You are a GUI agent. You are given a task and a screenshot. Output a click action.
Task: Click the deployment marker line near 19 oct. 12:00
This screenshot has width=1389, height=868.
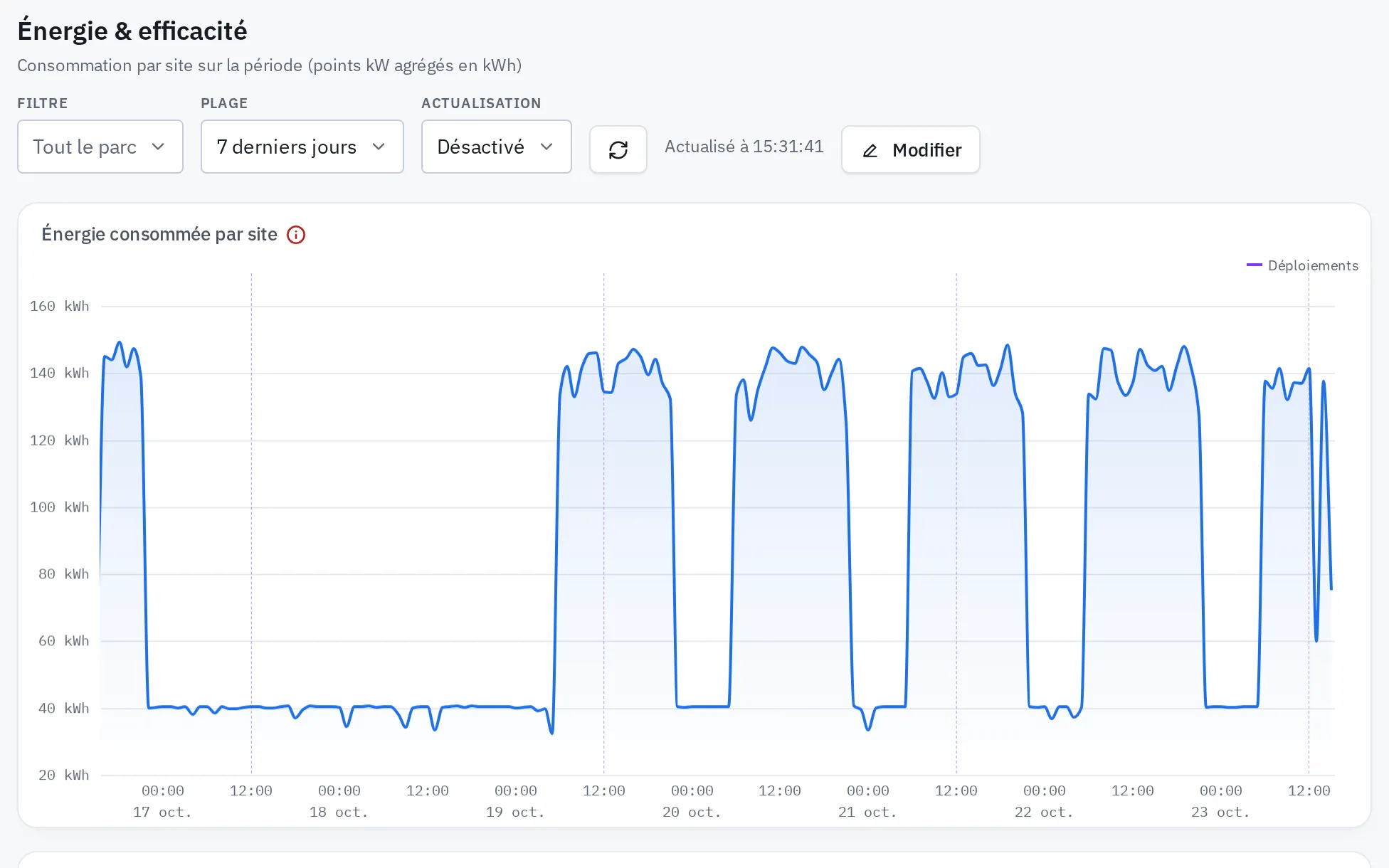pyautogui.click(x=604, y=523)
